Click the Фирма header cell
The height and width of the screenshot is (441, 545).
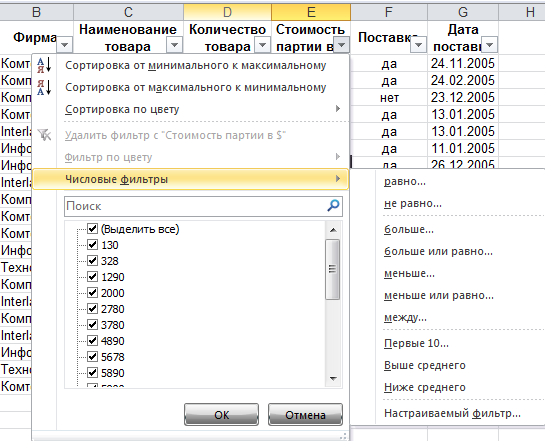coord(36,37)
